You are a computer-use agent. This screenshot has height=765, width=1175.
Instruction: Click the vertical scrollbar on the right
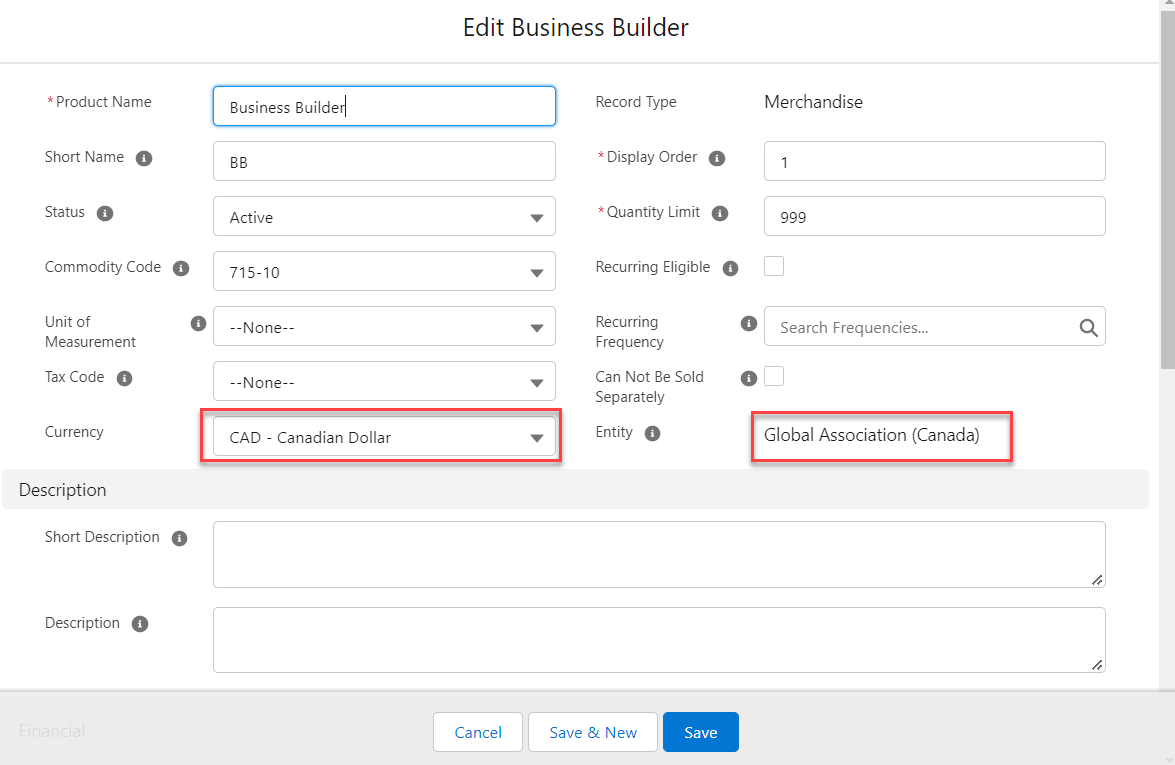point(1167,200)
